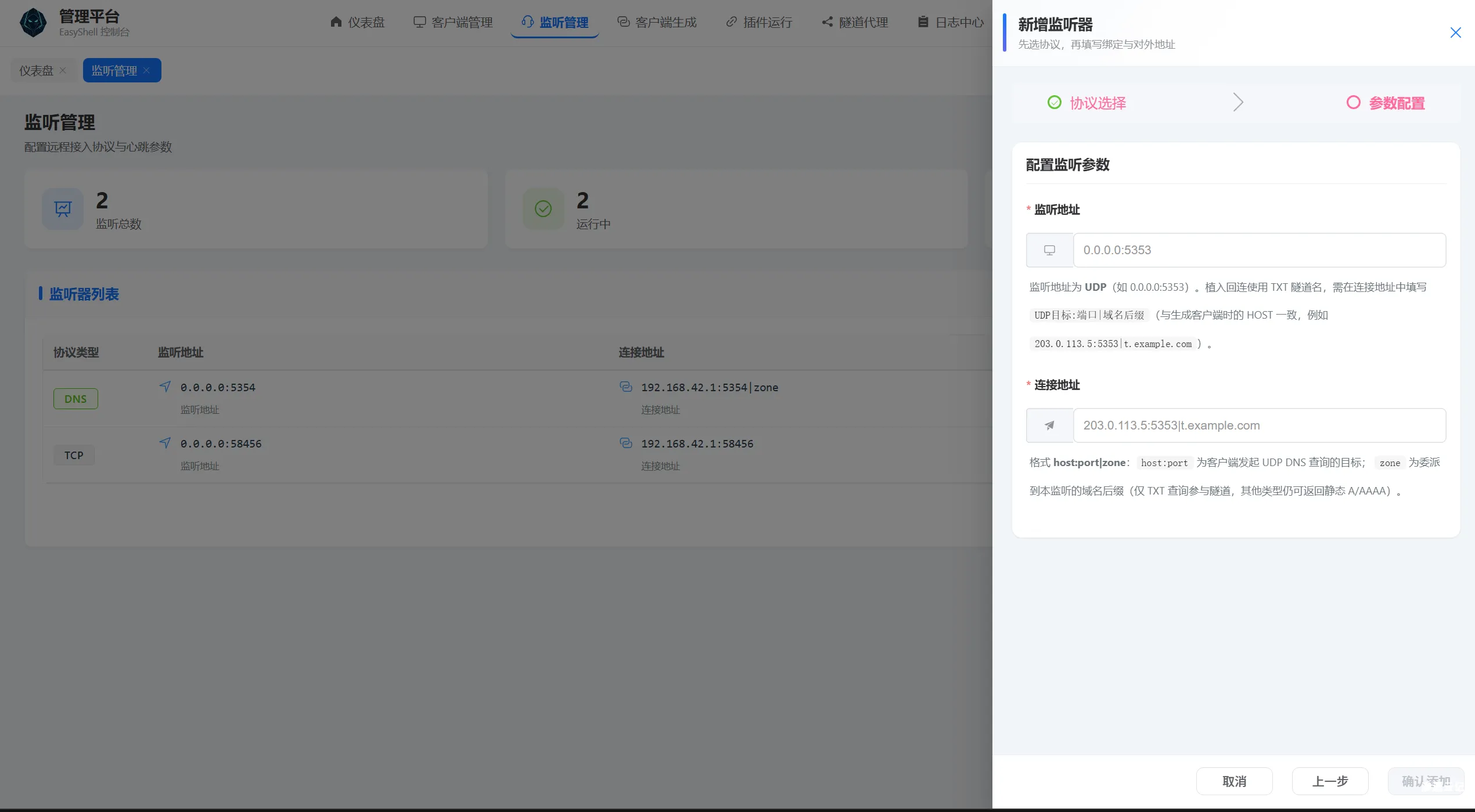Viewport: 1475px width, 812px height.
Task: Open 隧道代理 navigation item
Action: (x=855, y=22)
